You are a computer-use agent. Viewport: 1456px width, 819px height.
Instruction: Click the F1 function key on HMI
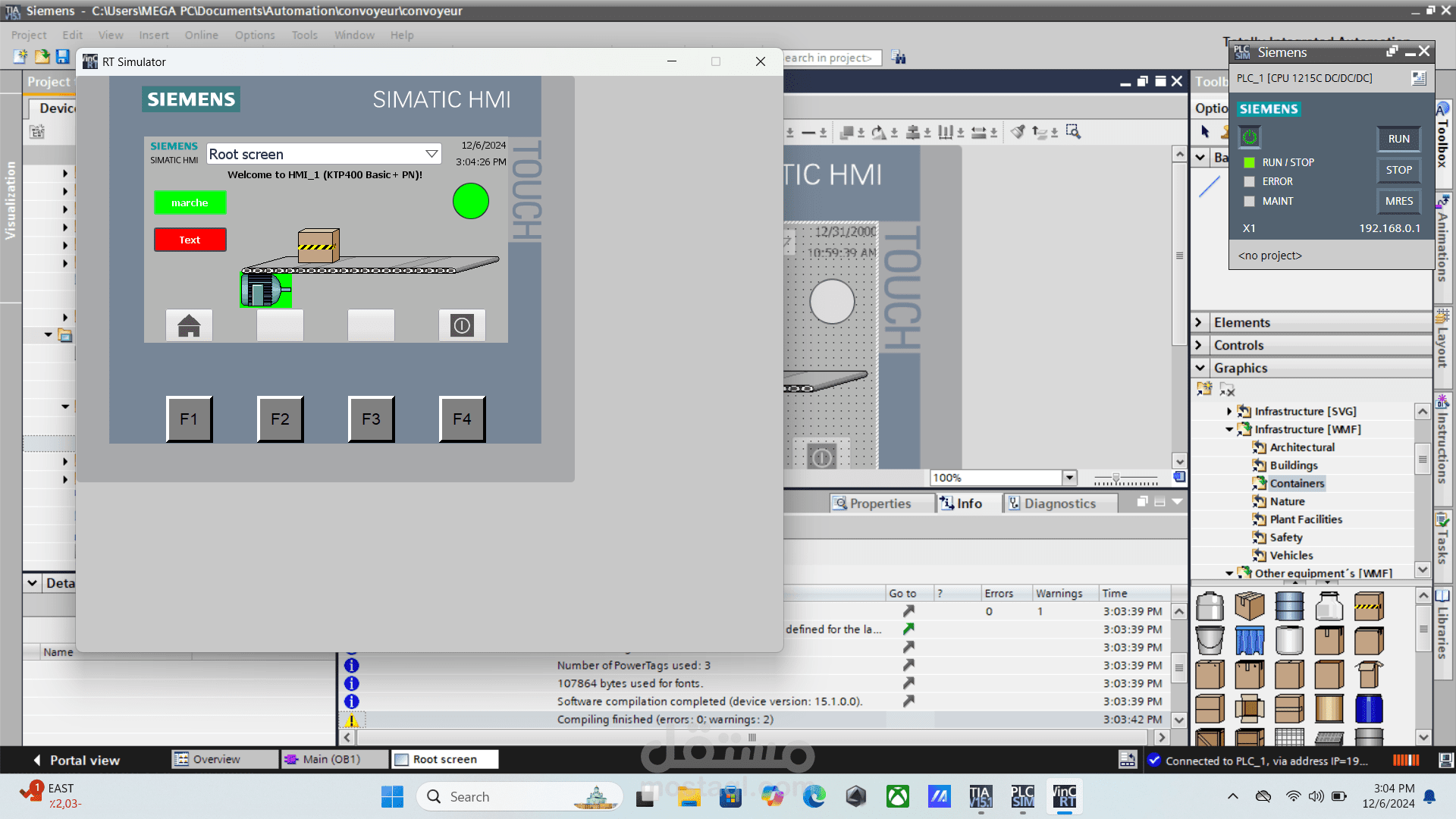tap(189, 419)
